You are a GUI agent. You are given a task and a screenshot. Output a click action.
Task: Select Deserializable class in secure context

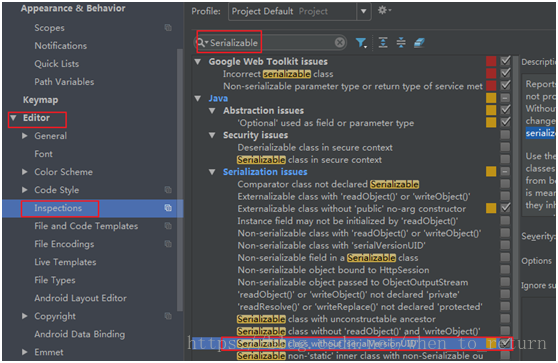point(315,147)
